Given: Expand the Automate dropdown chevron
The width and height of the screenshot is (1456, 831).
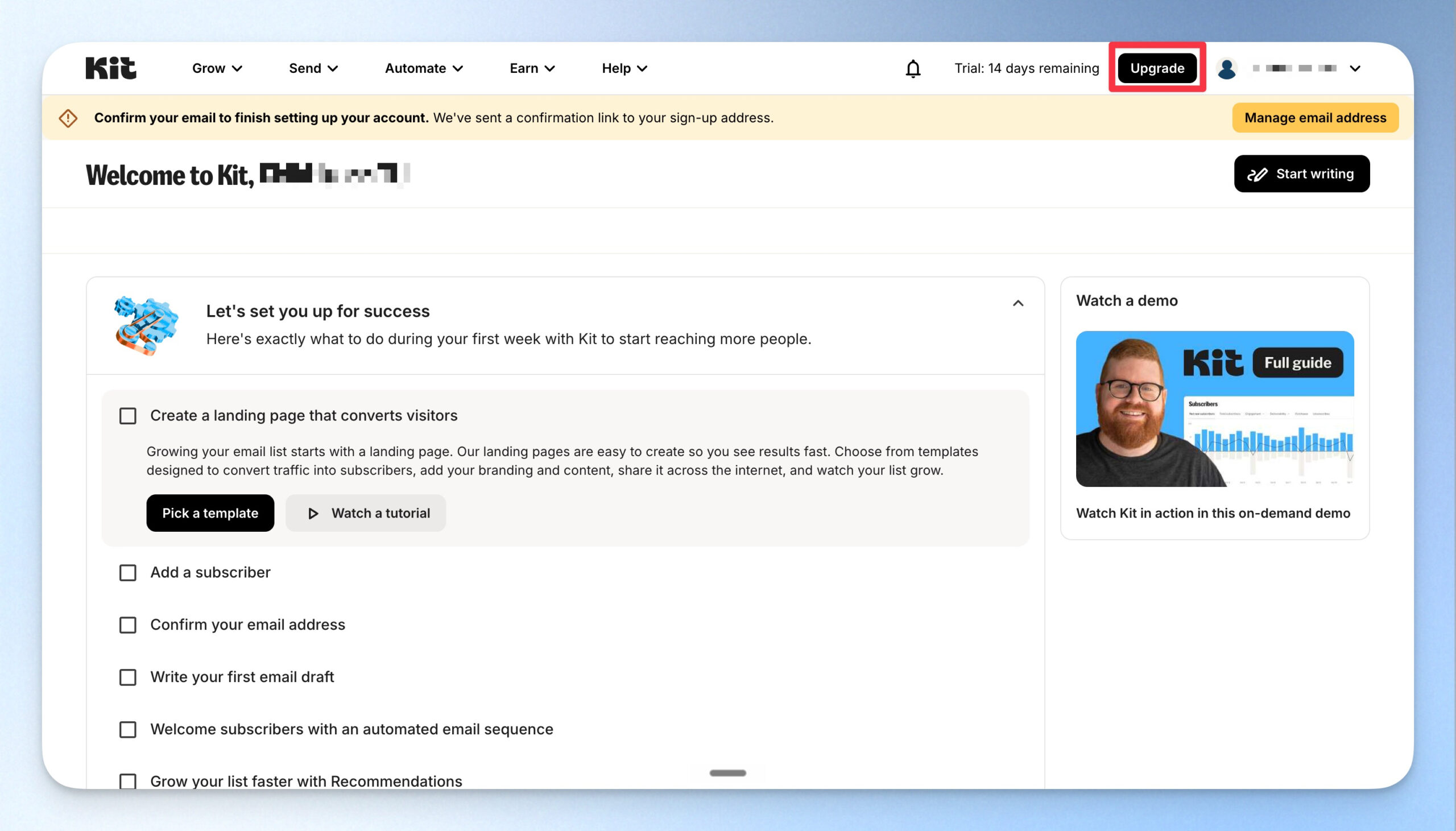Looking at the screenshot, I should pos(458,68).
